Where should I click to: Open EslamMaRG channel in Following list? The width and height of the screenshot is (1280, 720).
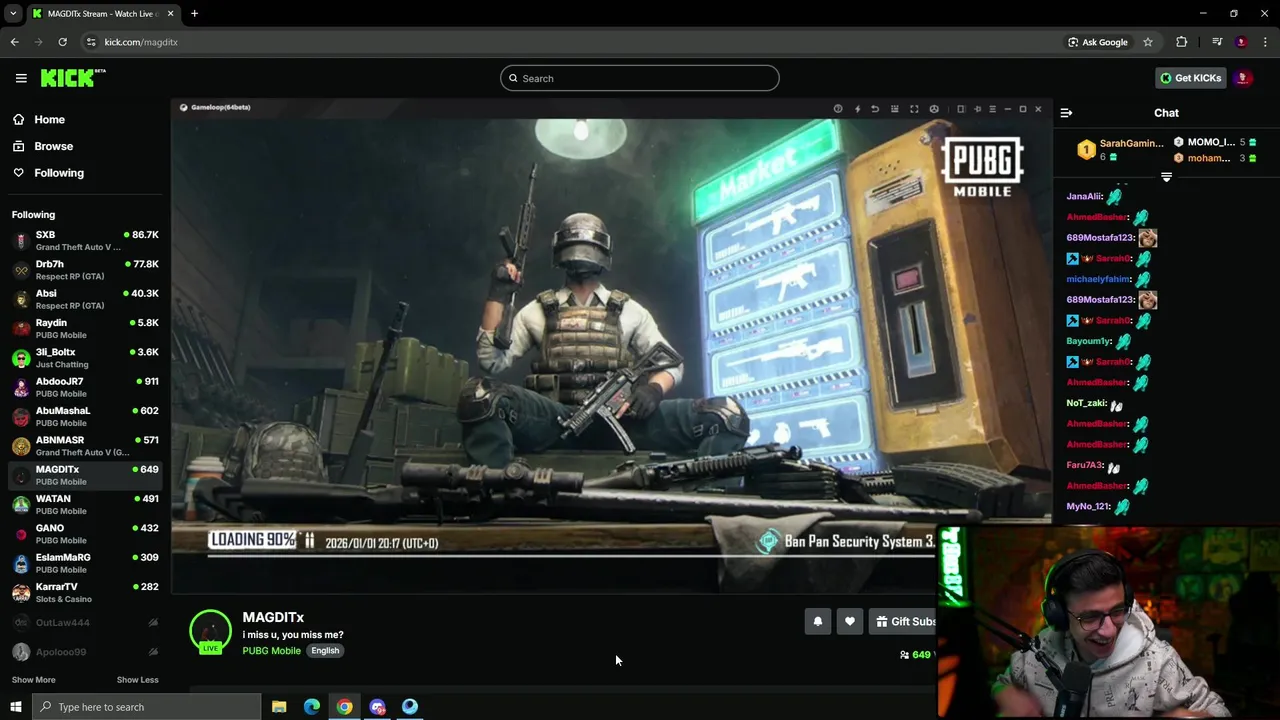(85, 563)
